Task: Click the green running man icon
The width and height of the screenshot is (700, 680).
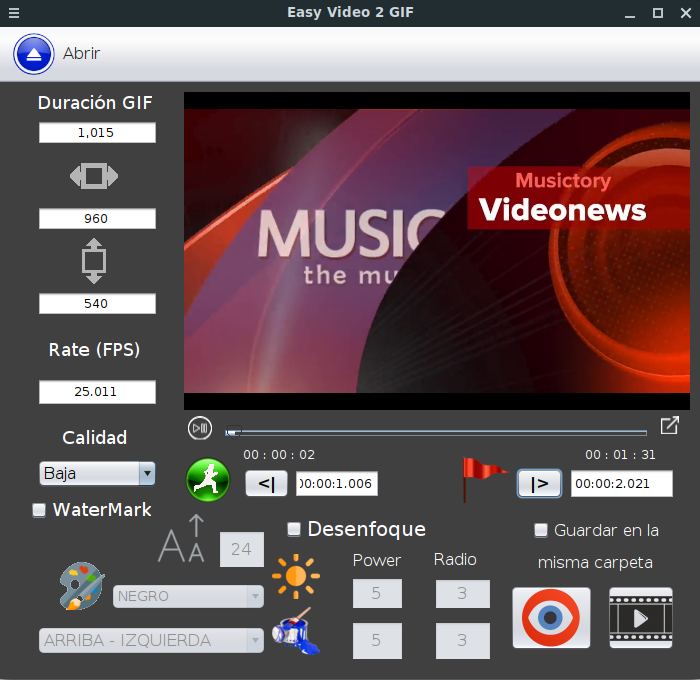Action: (x=208, y=480)
